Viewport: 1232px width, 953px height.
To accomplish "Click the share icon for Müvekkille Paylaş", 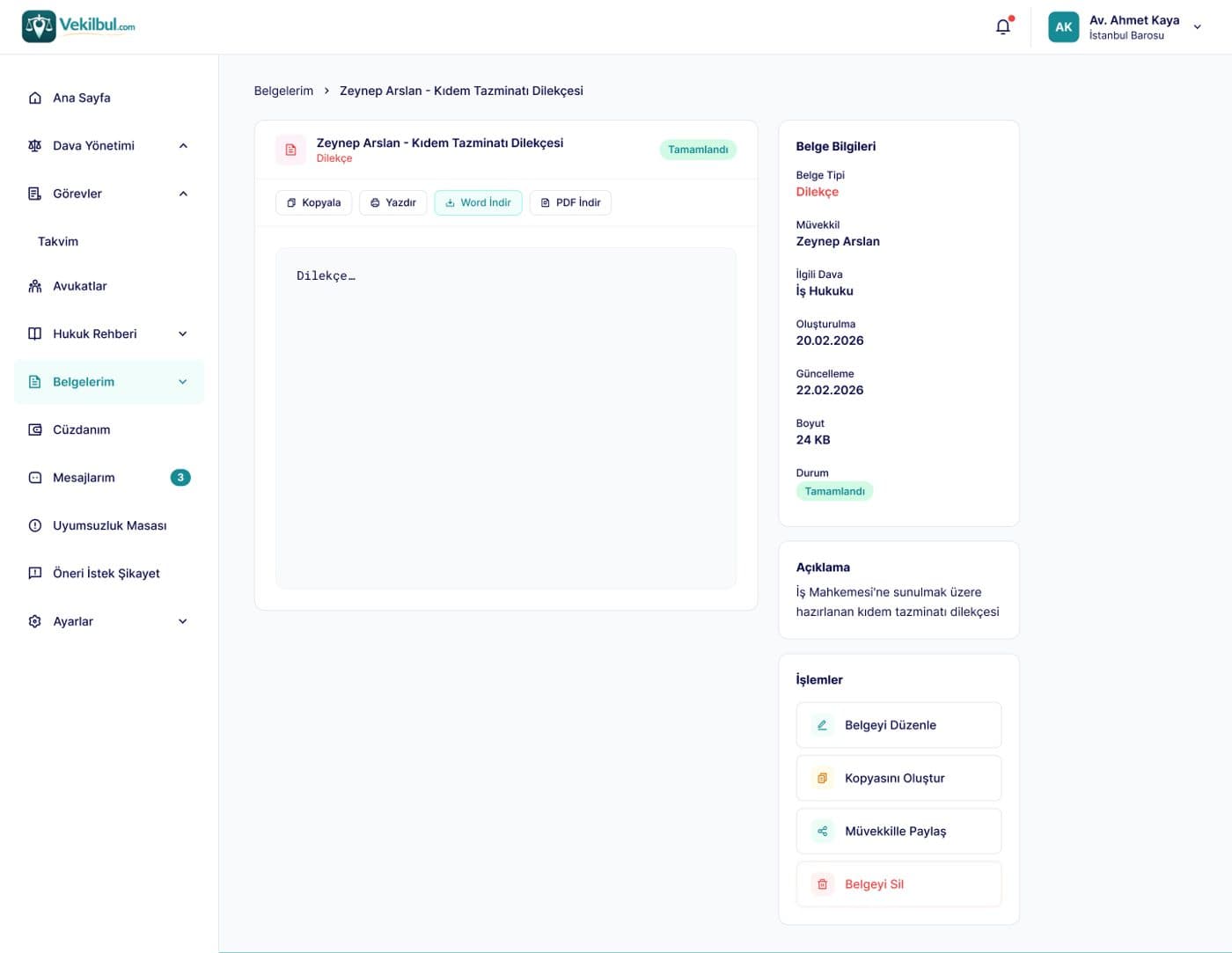I will click(x=822, y=831).
